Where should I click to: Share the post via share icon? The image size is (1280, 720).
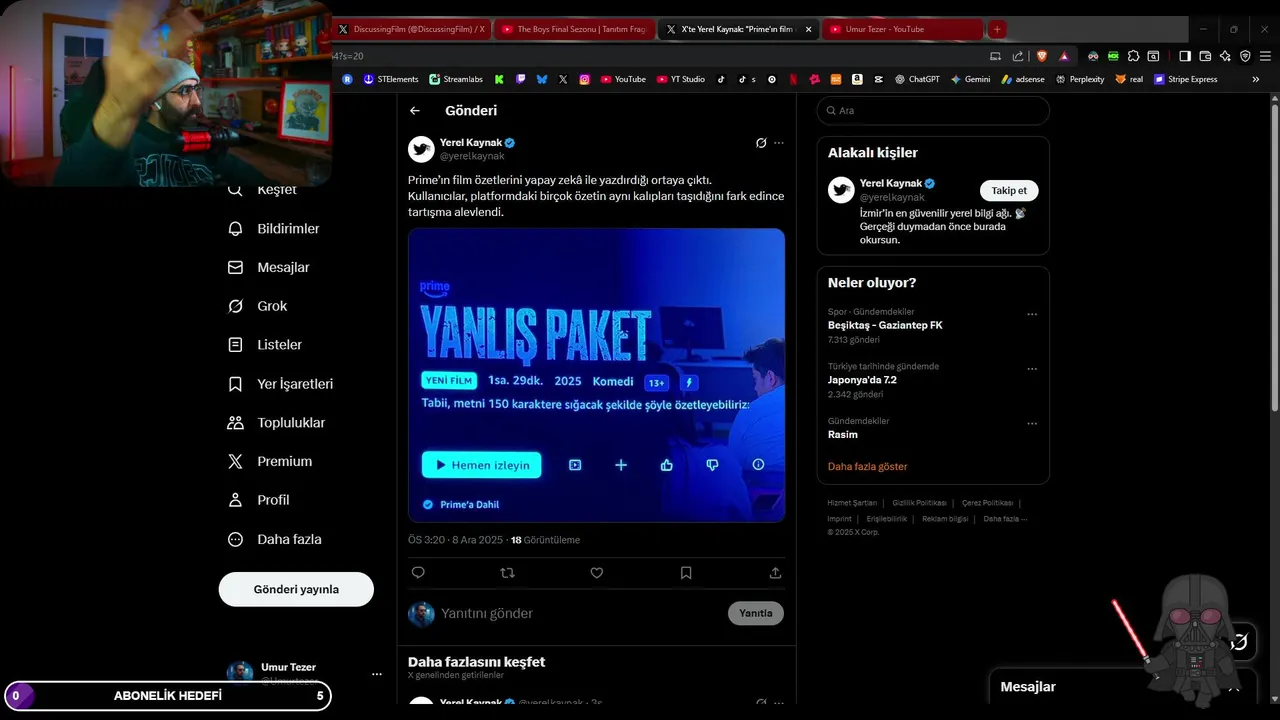pos(775,573)
